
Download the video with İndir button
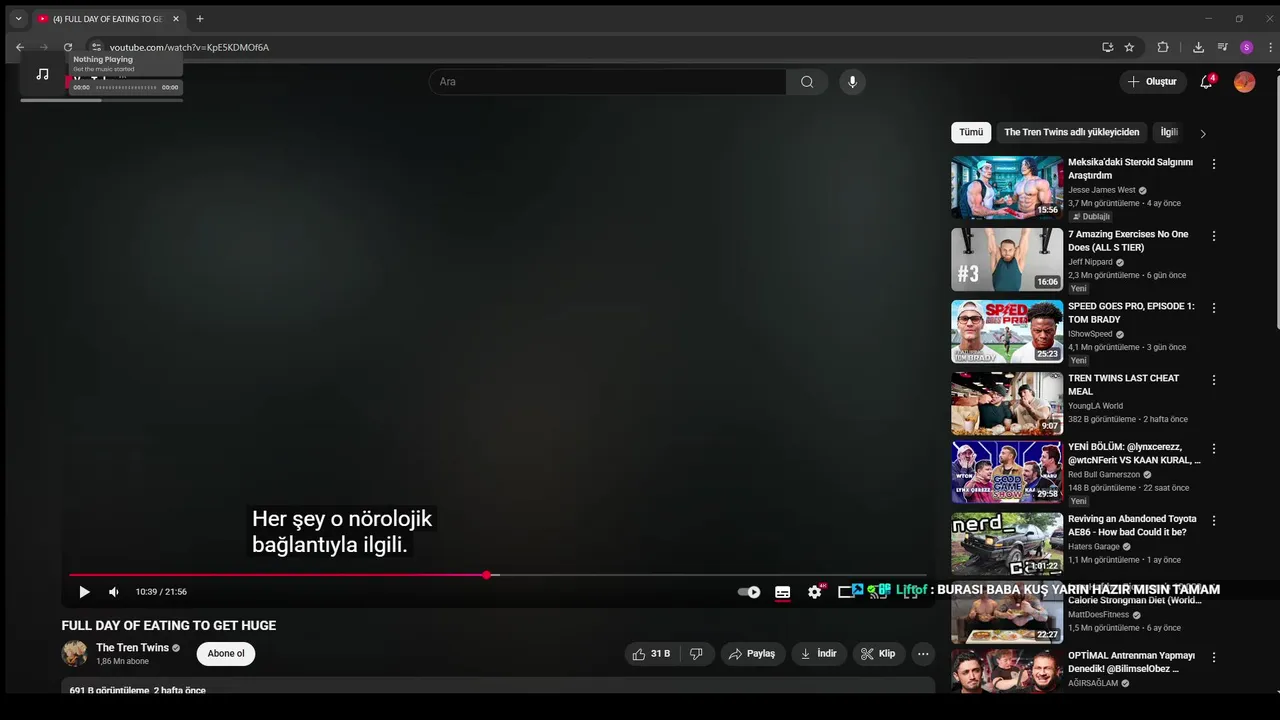(x=819, y=654)
